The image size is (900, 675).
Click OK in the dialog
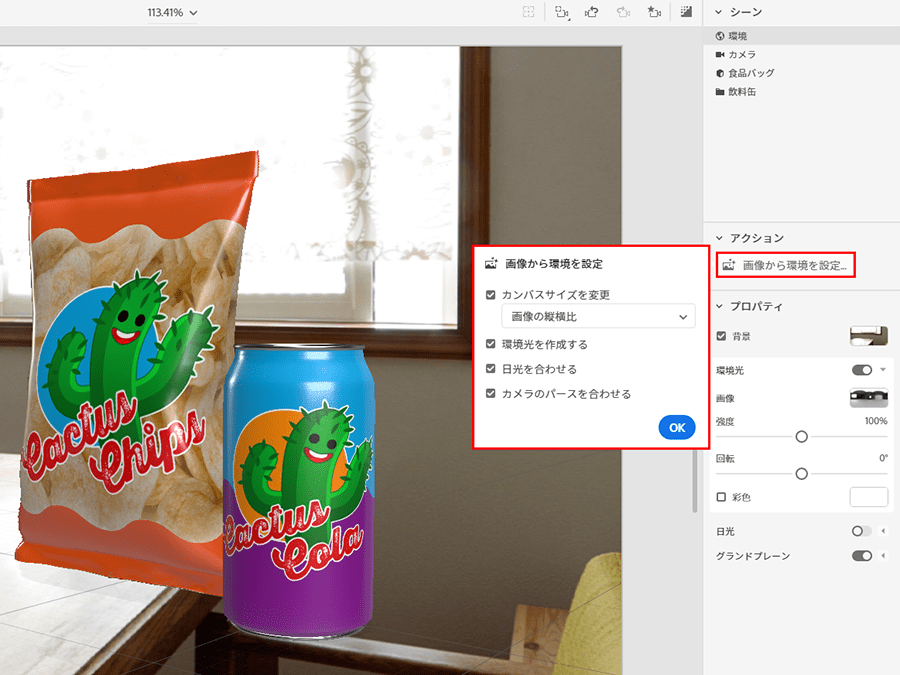click(677, 428)
